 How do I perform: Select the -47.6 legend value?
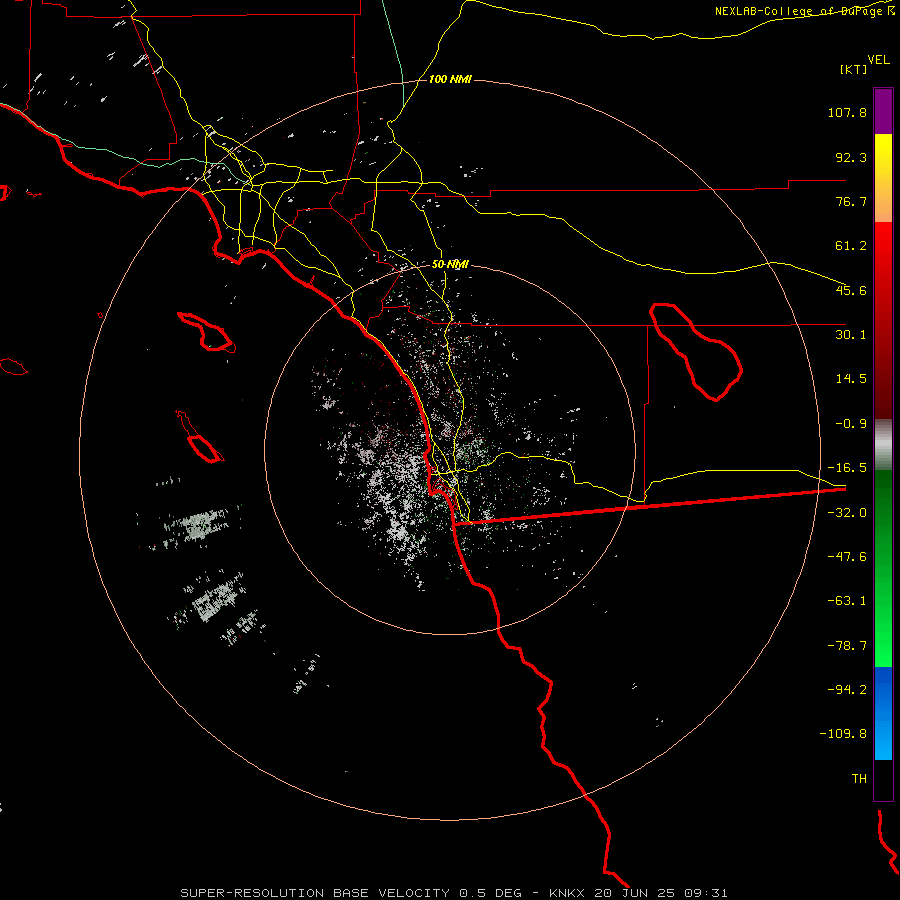[847, 557]
